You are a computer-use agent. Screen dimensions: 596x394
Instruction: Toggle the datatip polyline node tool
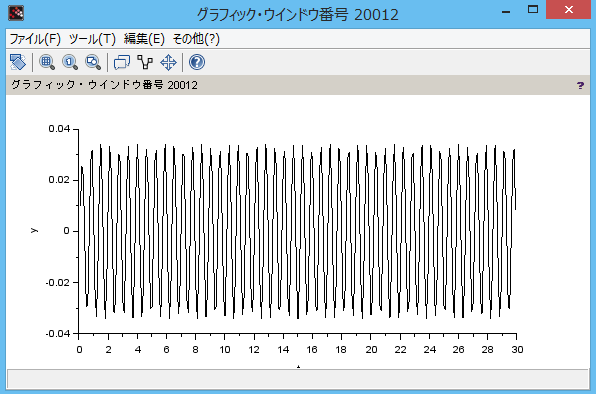point(145,62)
